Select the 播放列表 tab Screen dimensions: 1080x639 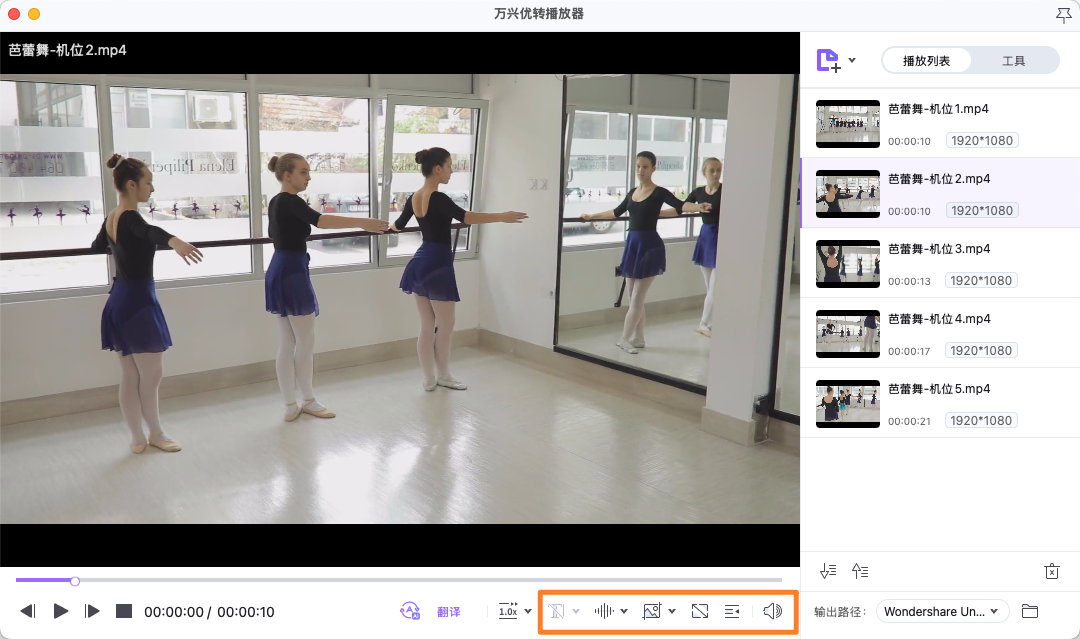[x=925, y=61]
